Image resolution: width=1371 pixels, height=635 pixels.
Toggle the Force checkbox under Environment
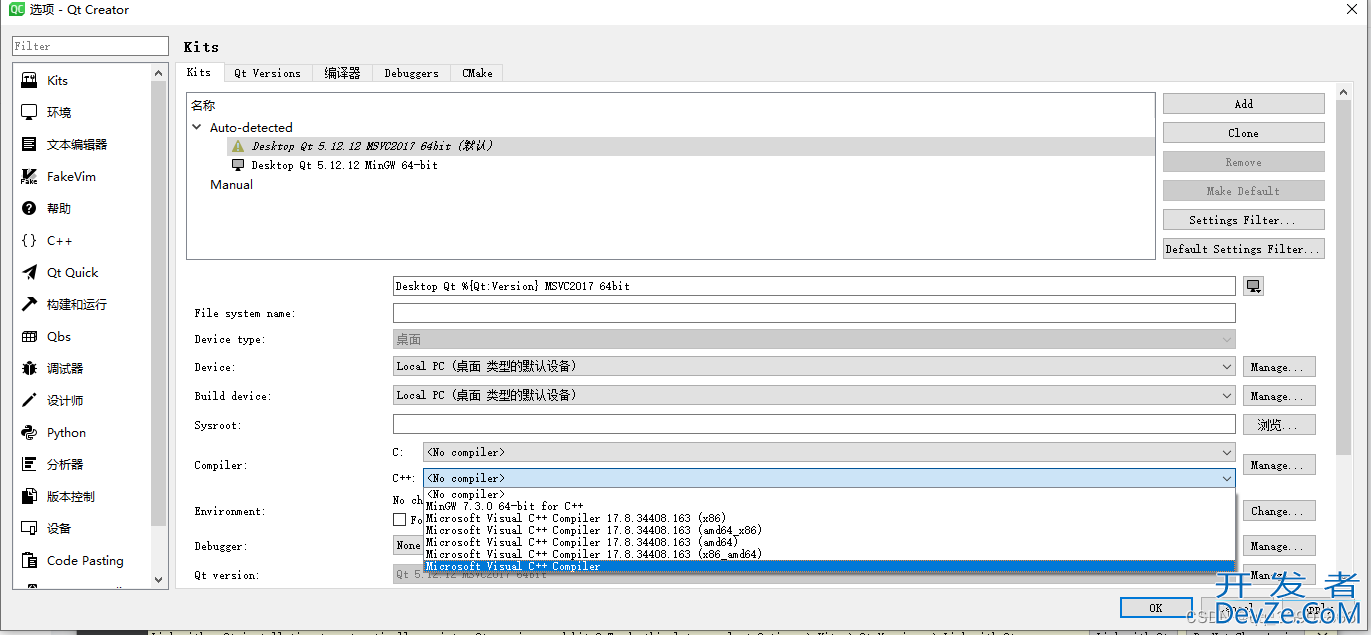coord(400,520)
